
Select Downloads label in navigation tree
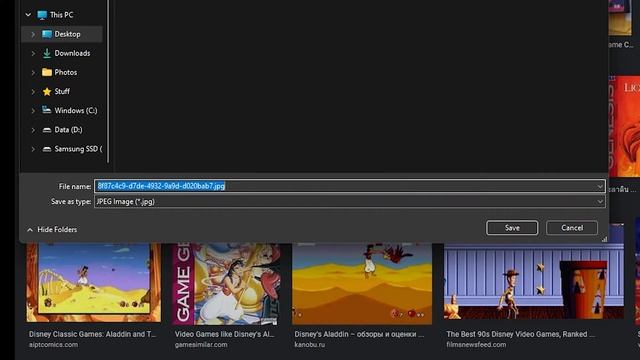pyautogui.click(x=72, y=53)
